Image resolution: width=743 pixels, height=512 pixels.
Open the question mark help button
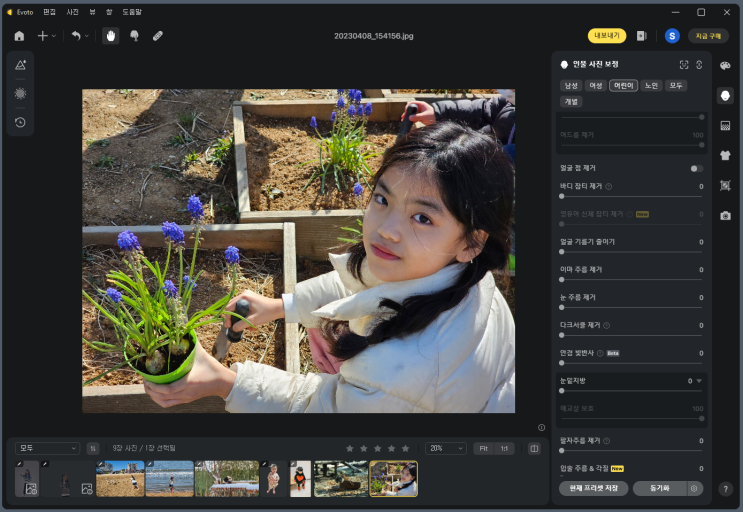point(725,489)
